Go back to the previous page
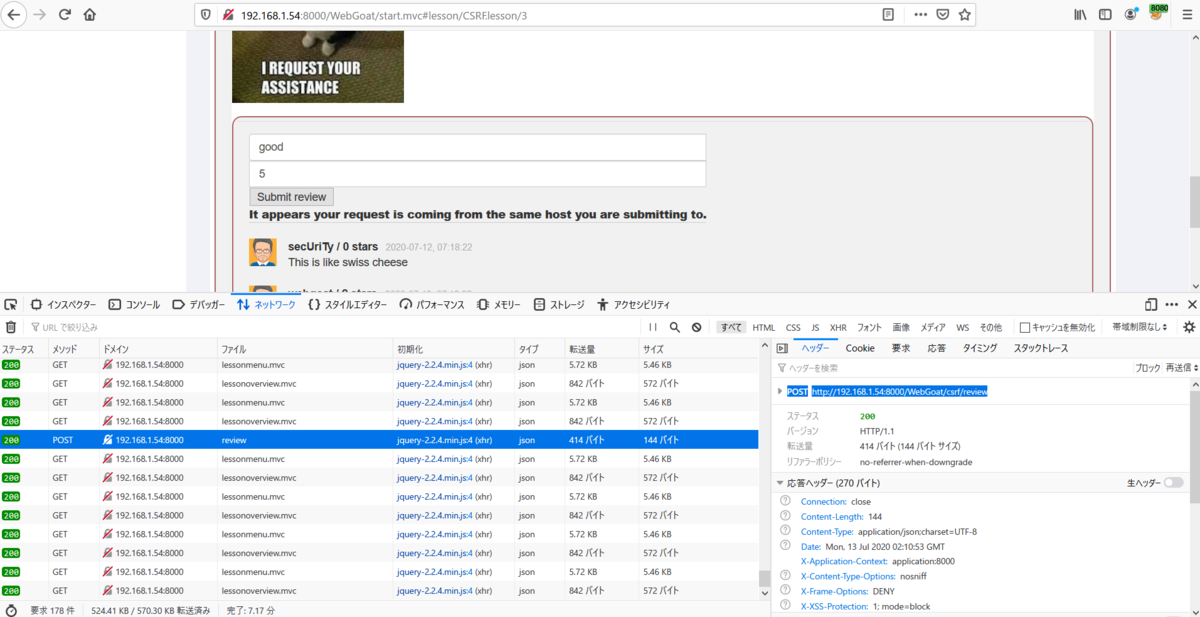Image resolution: width=1200 pixels, height=617 pixels. click(14, 15)
